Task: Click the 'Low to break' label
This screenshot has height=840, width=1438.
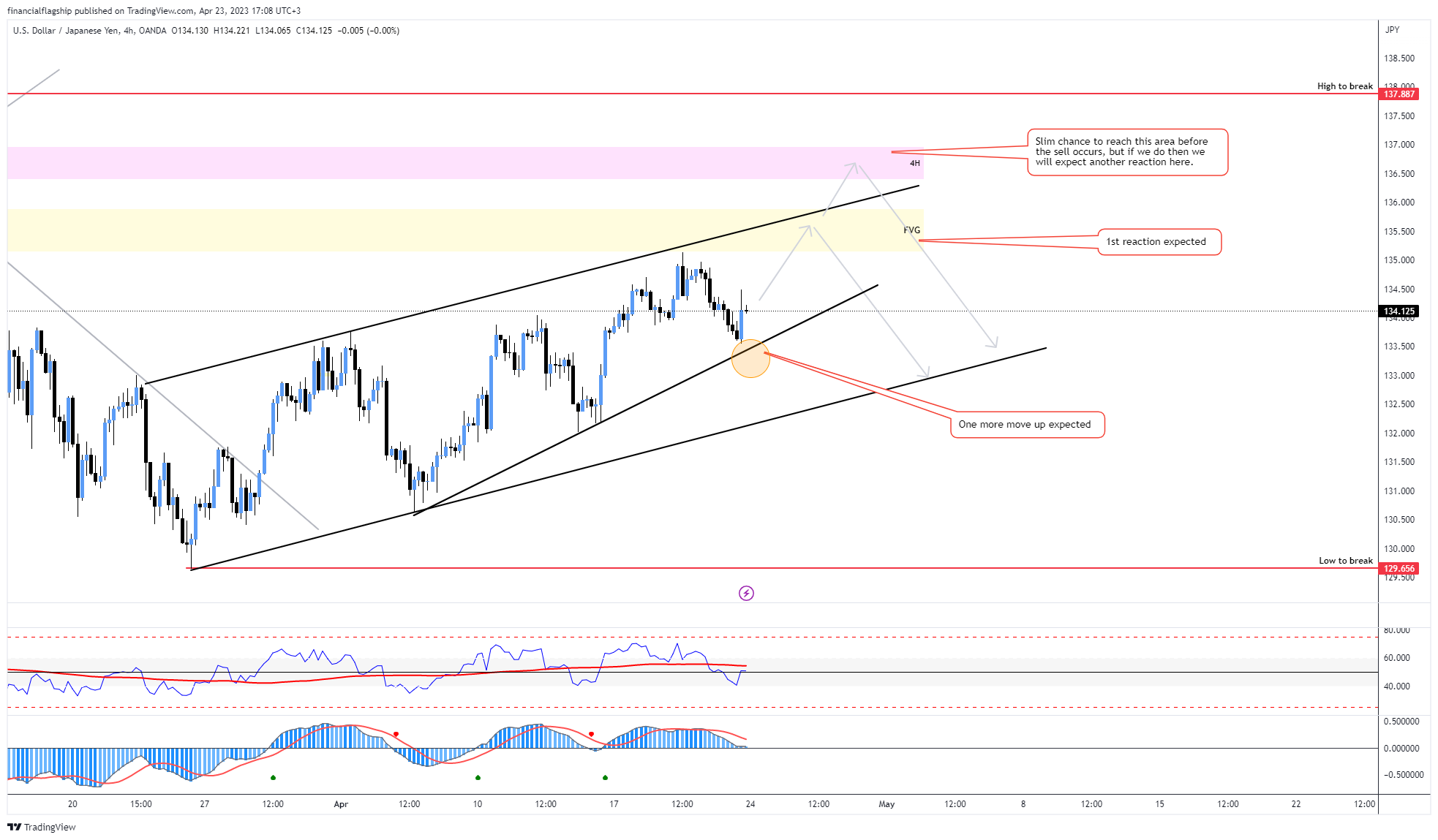Action: pos(1346,561)
